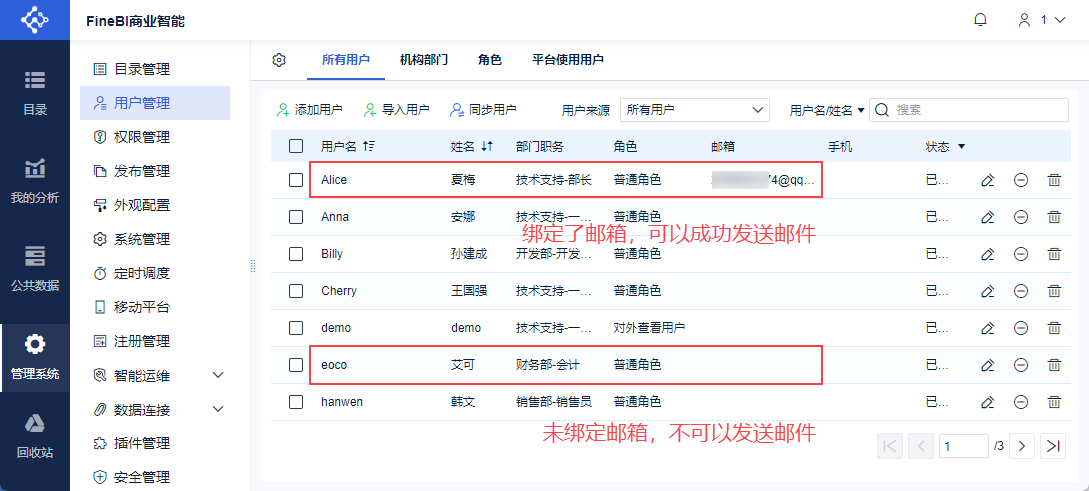The height and width of the screenshot is (491, 1089).
Task: Check the box for user Cherry
Action: coord(296,291)
